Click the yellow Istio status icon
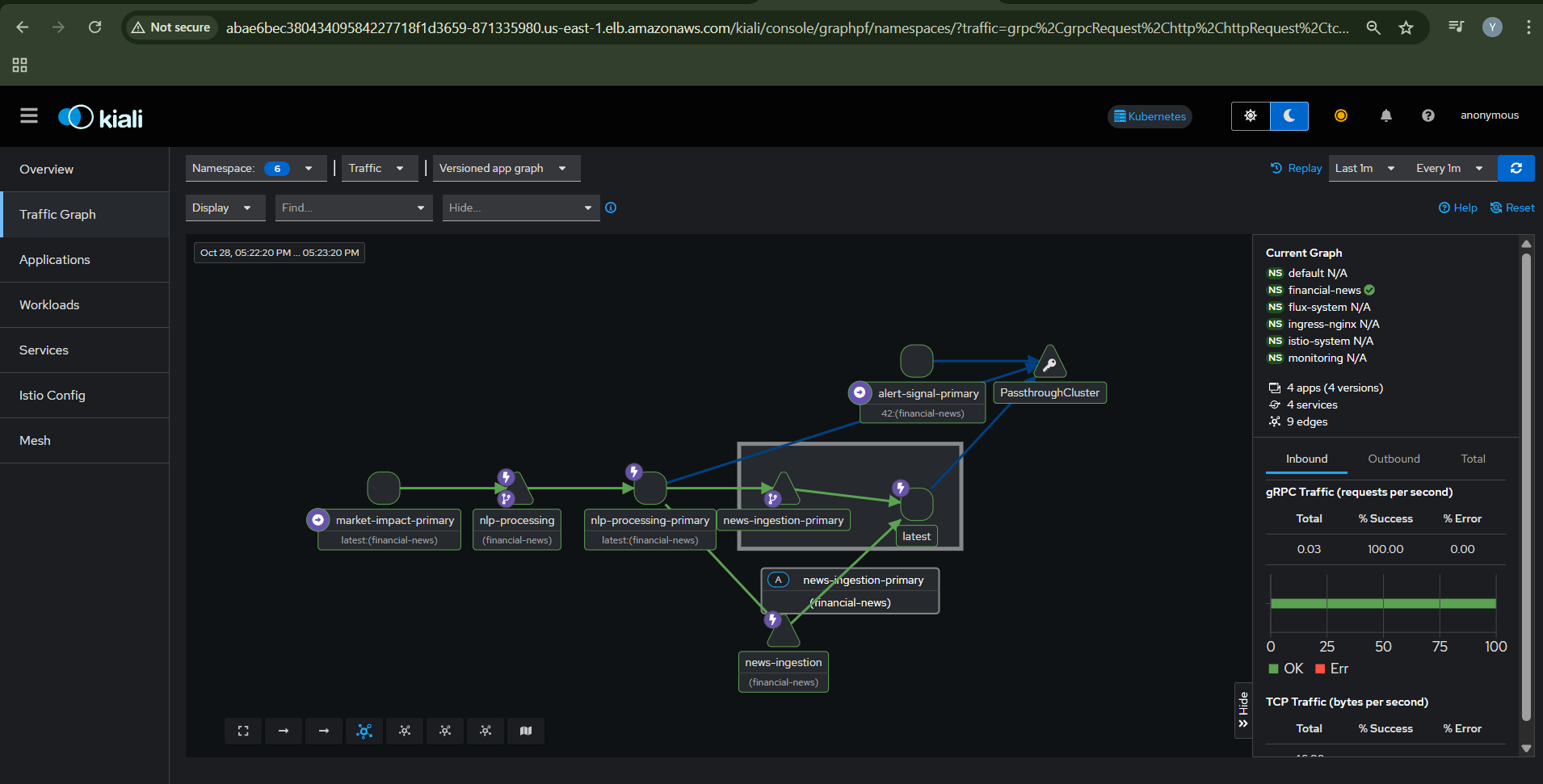The image size is (1543, 784). point(1341,115)
